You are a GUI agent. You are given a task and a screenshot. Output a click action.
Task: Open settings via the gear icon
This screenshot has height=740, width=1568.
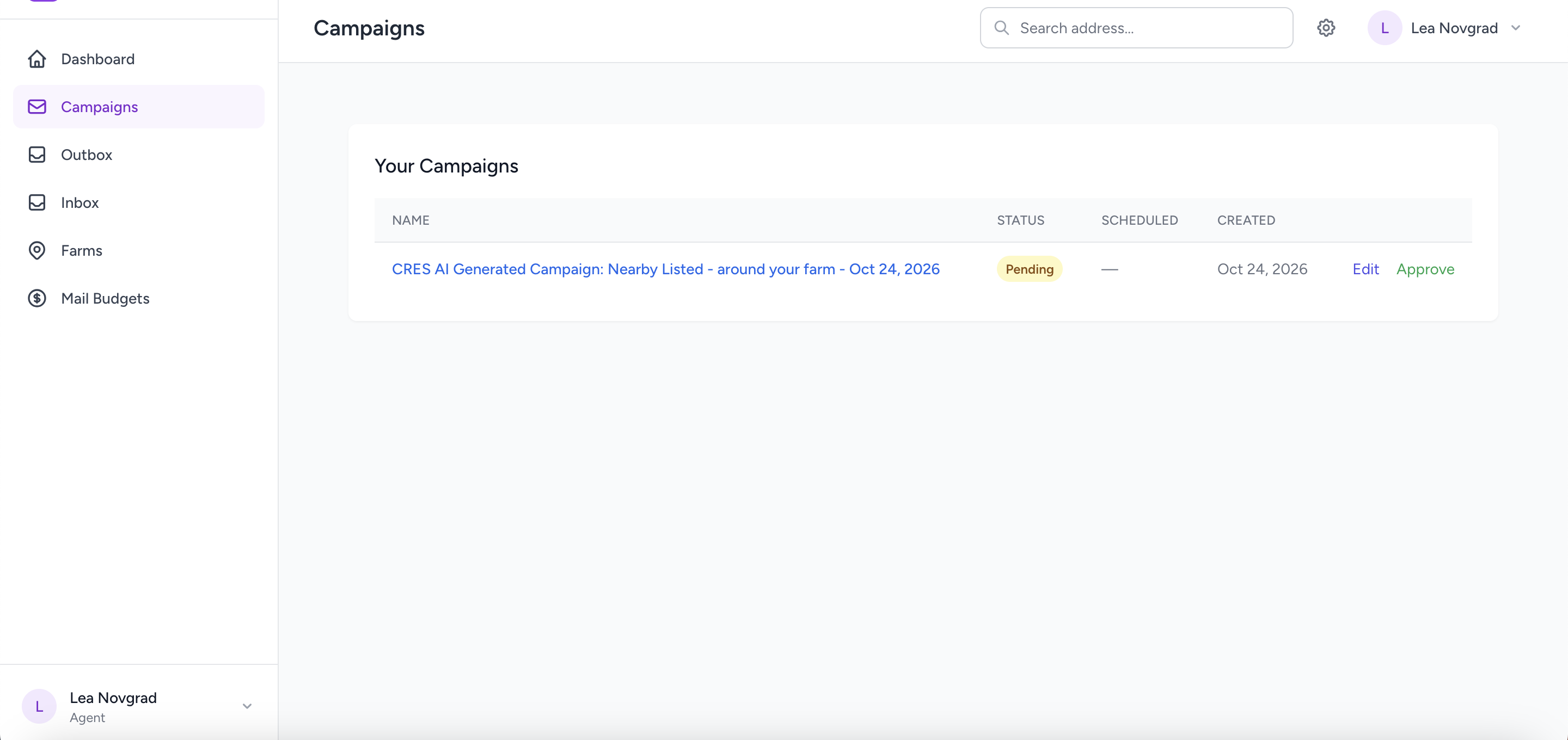point(1326,28)
